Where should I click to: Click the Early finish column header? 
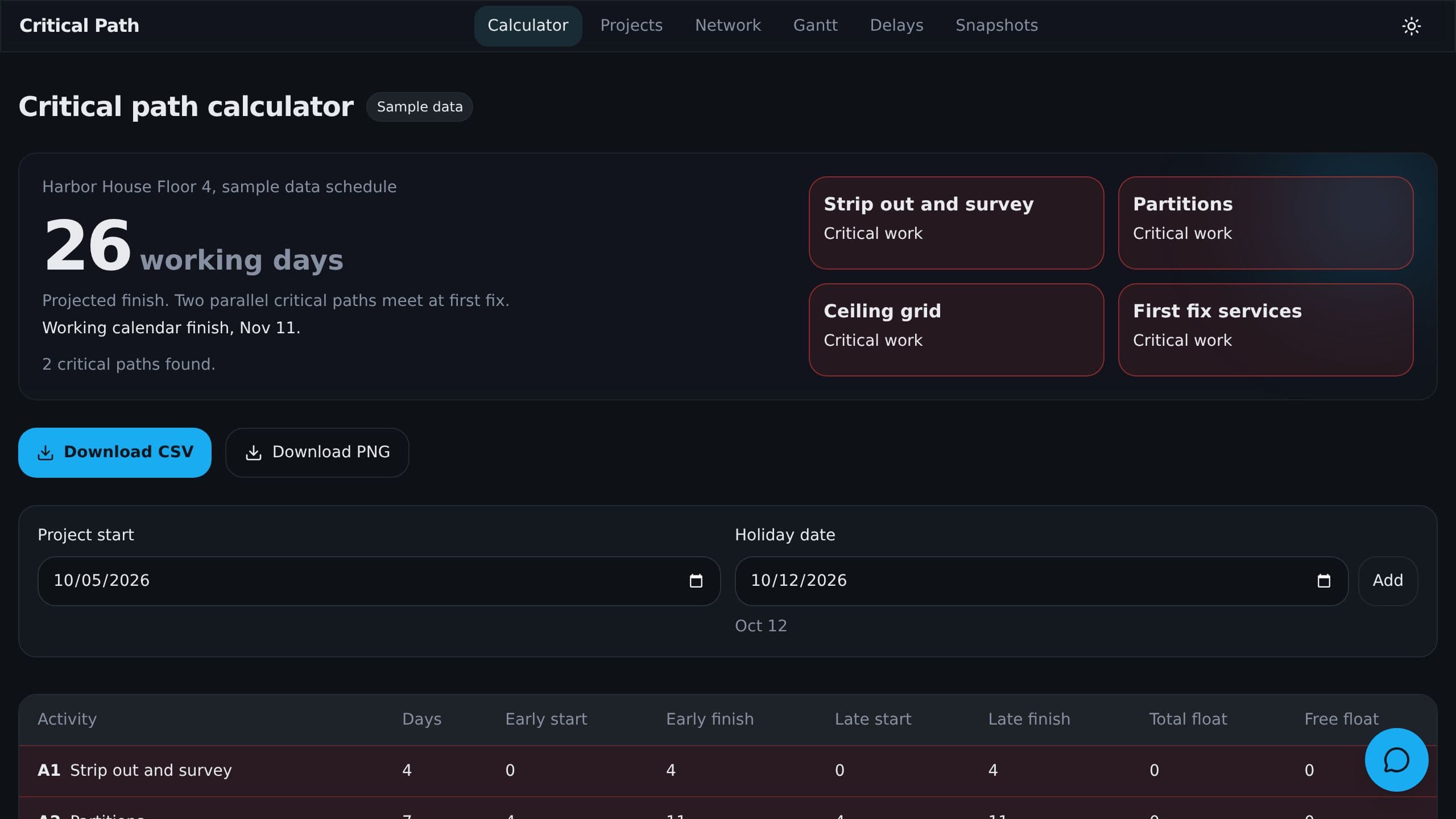(710, 719)
